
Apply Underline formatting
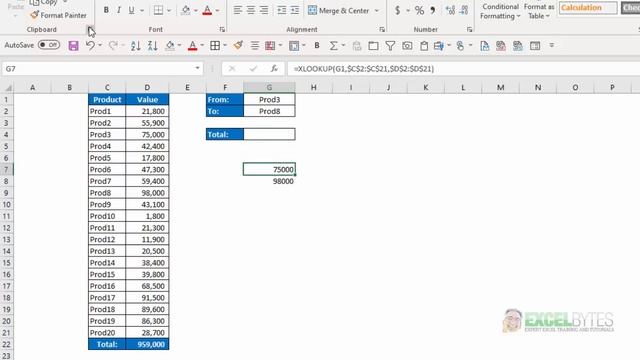[131, 10]
